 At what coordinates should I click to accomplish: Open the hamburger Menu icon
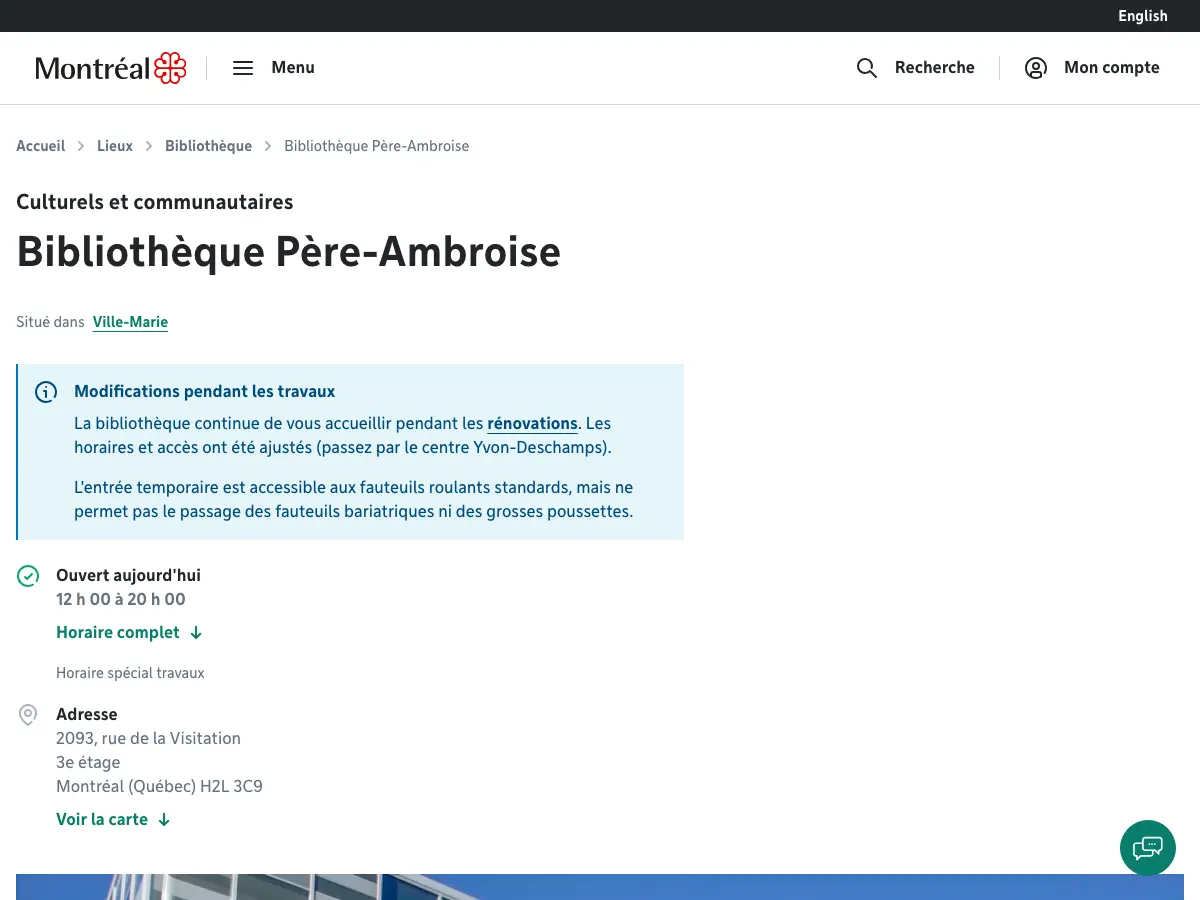pyautogui.click(x=243, y=68)
